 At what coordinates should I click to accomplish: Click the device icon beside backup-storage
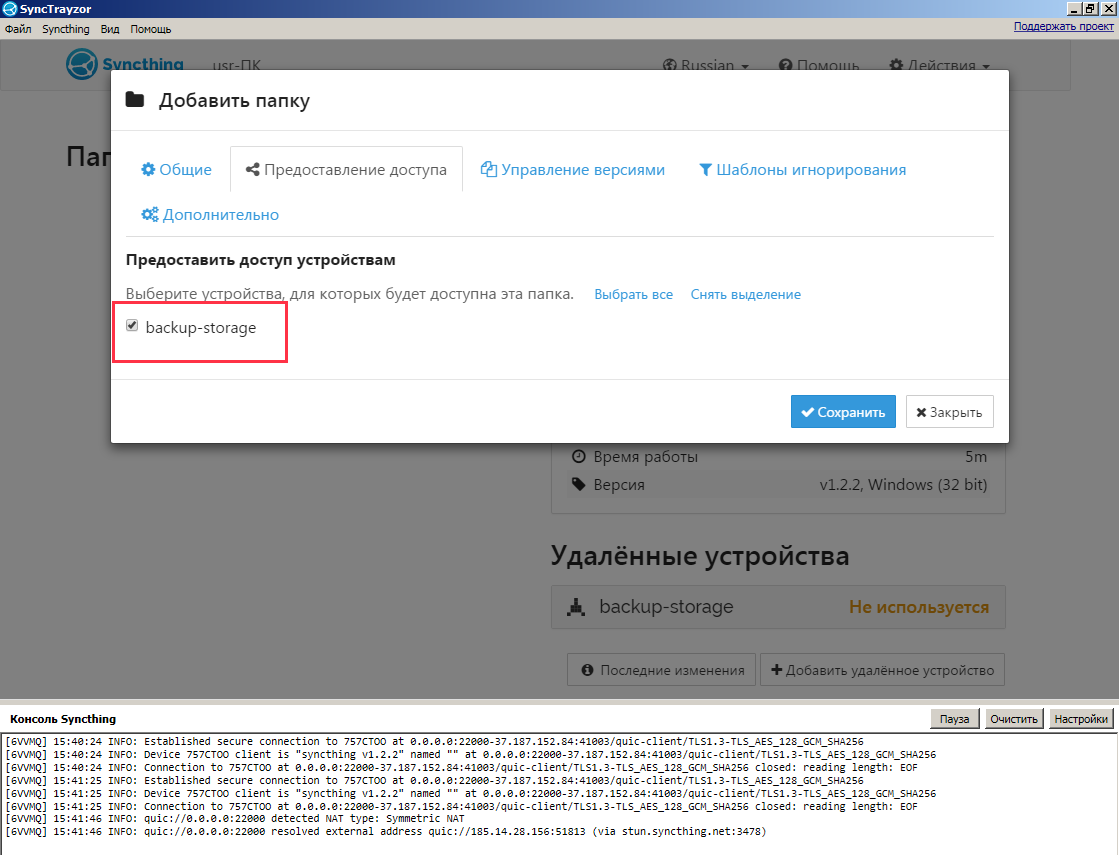(576, 607)
